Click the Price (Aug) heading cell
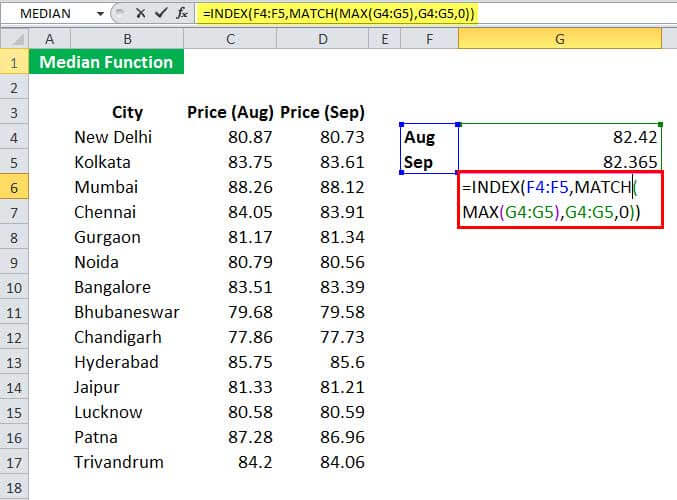The width and height of the screenshot is (677, 500). point(230,112)
